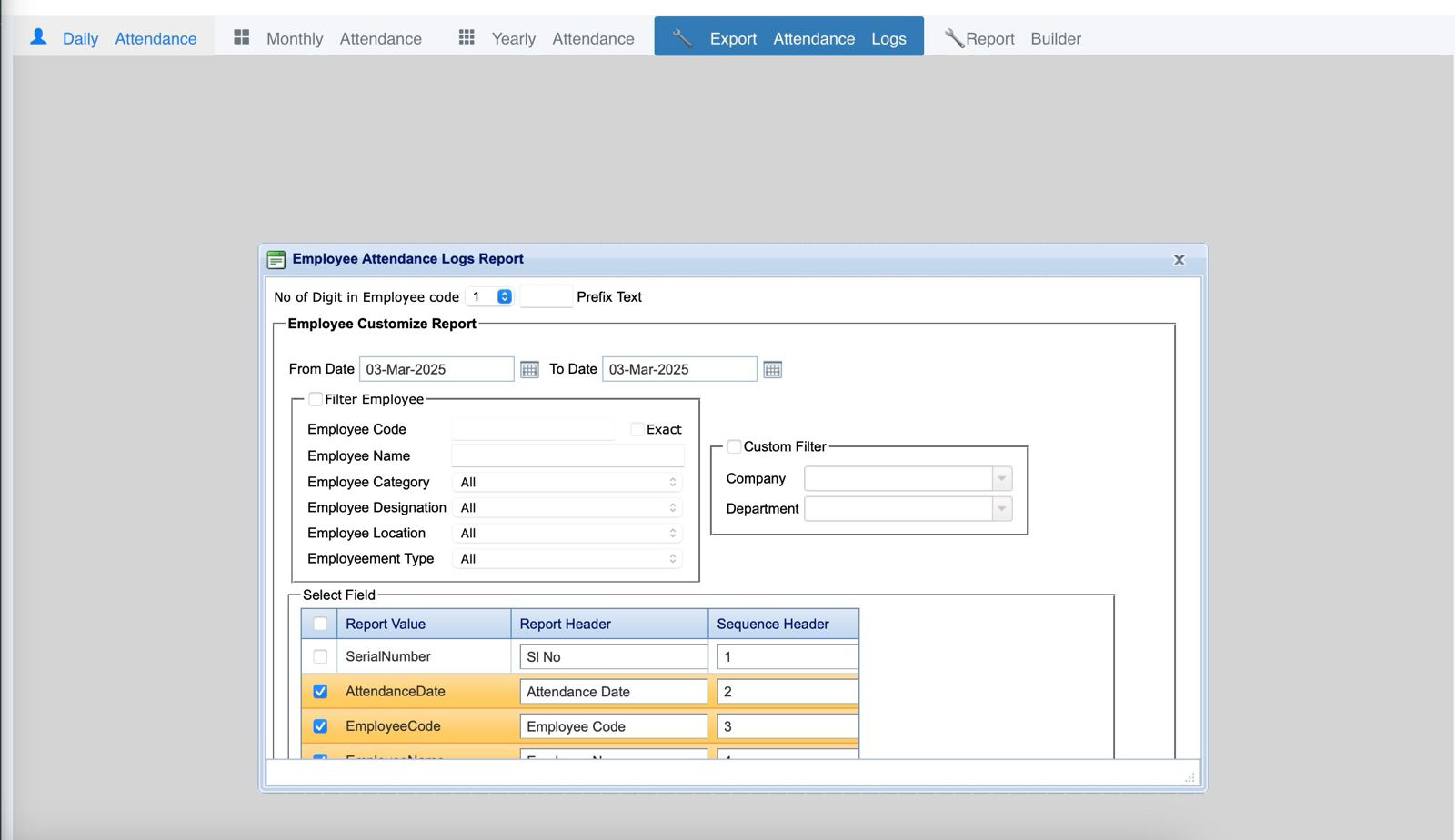The image size is (1455, 840).
Task: Open the To Date calendar picker
Action: 772,369
